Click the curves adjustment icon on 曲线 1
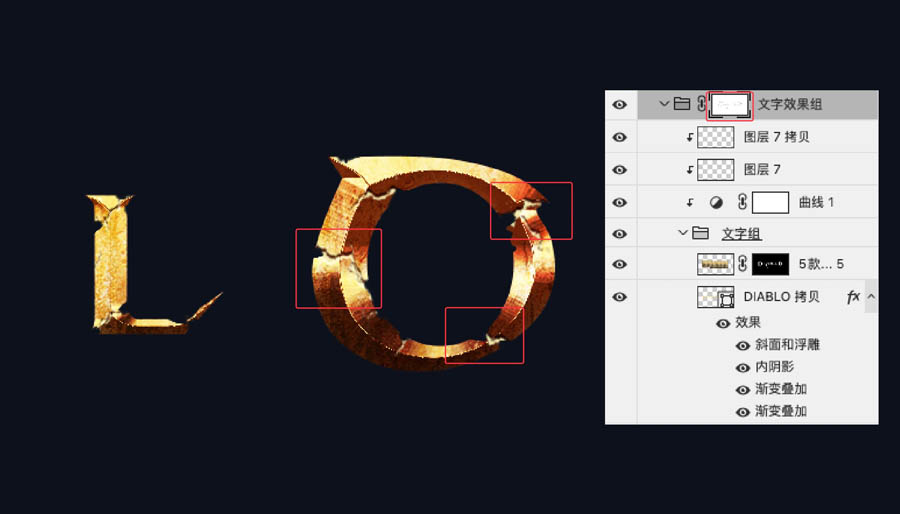The height and width of the screenshot is (514, 900). click(716, 202)
